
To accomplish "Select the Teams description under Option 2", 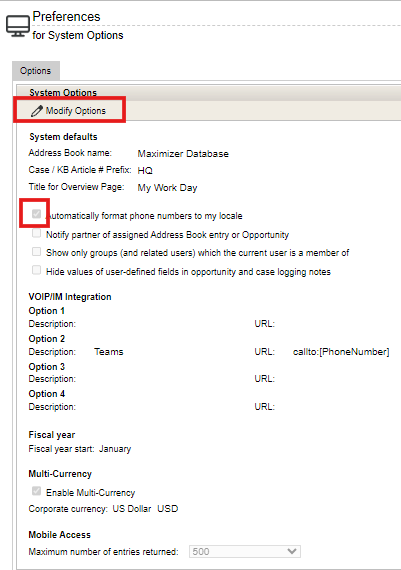I will [109, 352].
